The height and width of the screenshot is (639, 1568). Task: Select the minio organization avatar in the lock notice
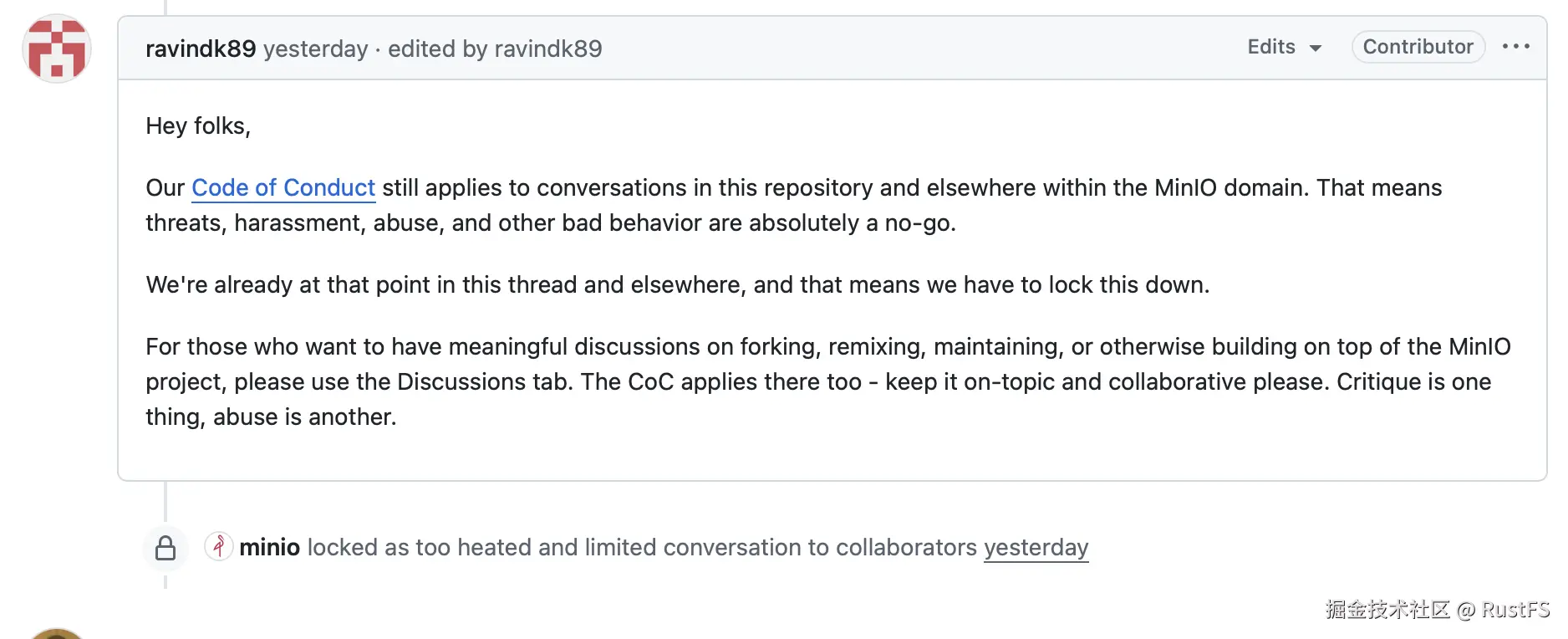click(x=217, y=547)
